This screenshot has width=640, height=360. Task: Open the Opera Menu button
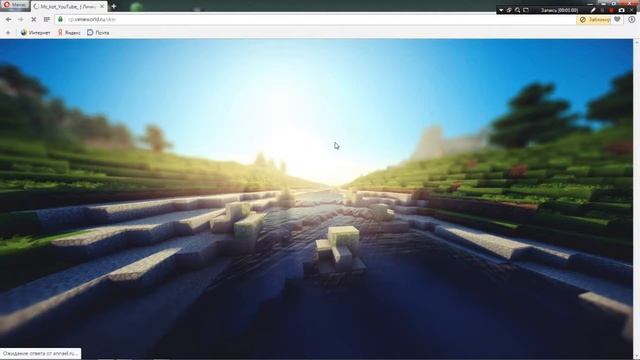pyautogui.click(x=15, y=5)
